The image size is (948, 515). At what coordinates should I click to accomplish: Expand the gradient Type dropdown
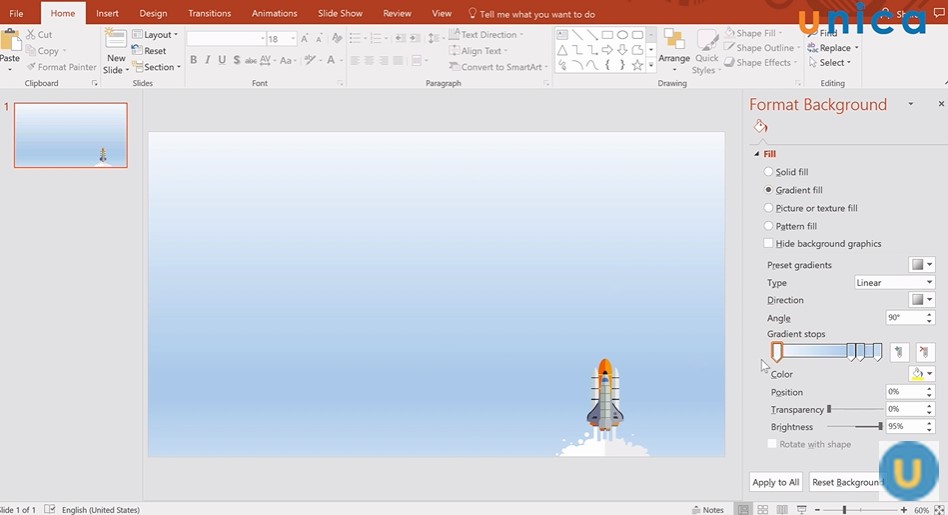pyautogui.click(x=893, y=283)
